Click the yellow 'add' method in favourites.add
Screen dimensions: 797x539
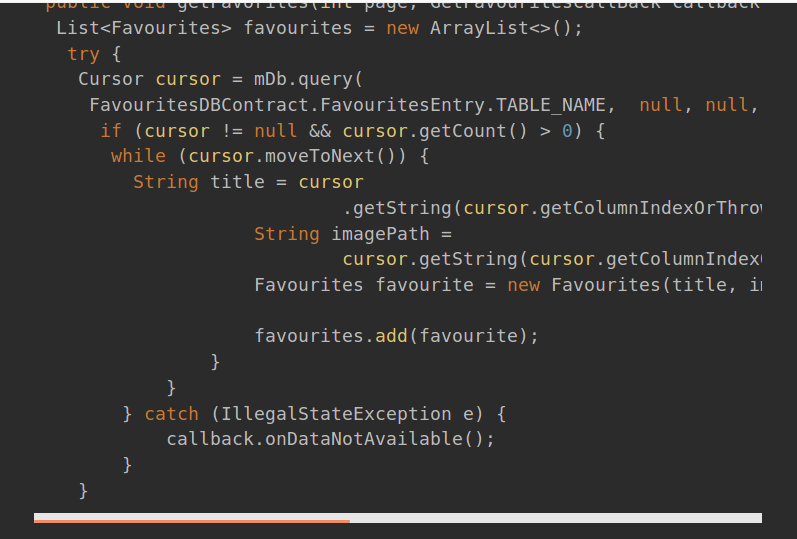pyautogui.click(x=391, y=336)
